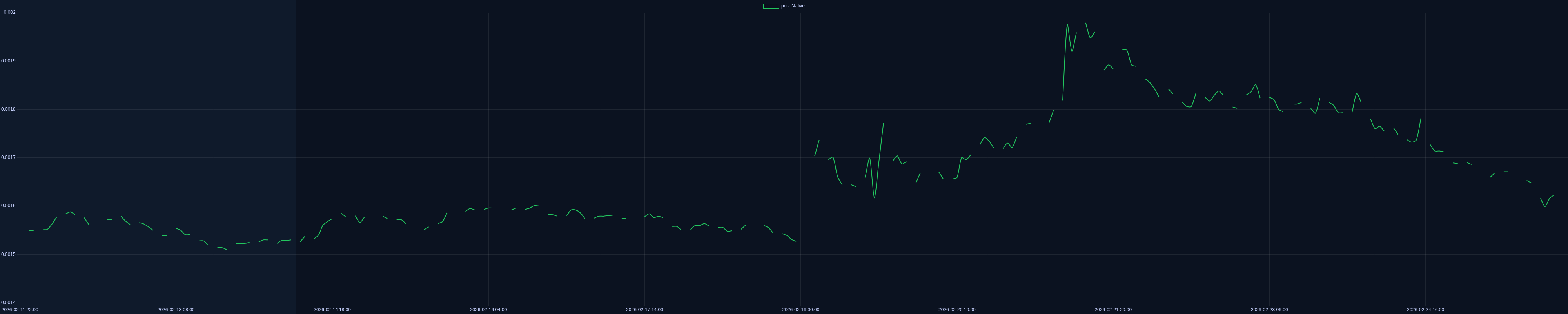Image resolution: width=1568 pixels, height=314 pixels.
Task: Toggle the priceNative legend color box
Action: click(x=771, y=6)
